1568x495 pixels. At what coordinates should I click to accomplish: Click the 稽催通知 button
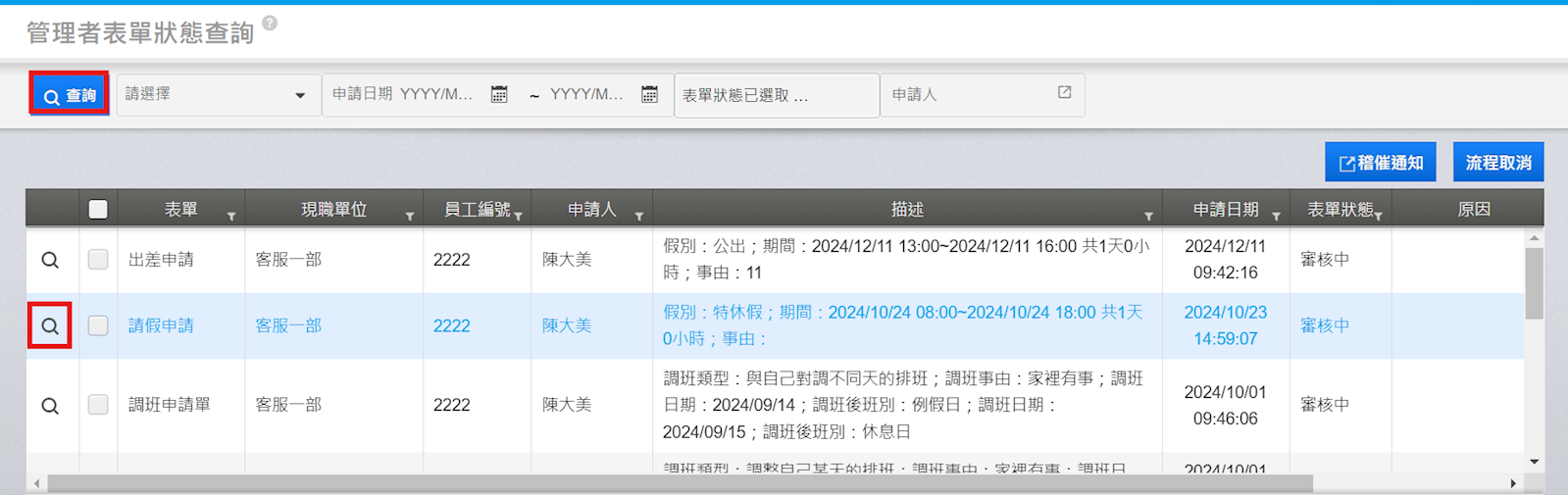pyautogui.click(x=1381, y=163)
